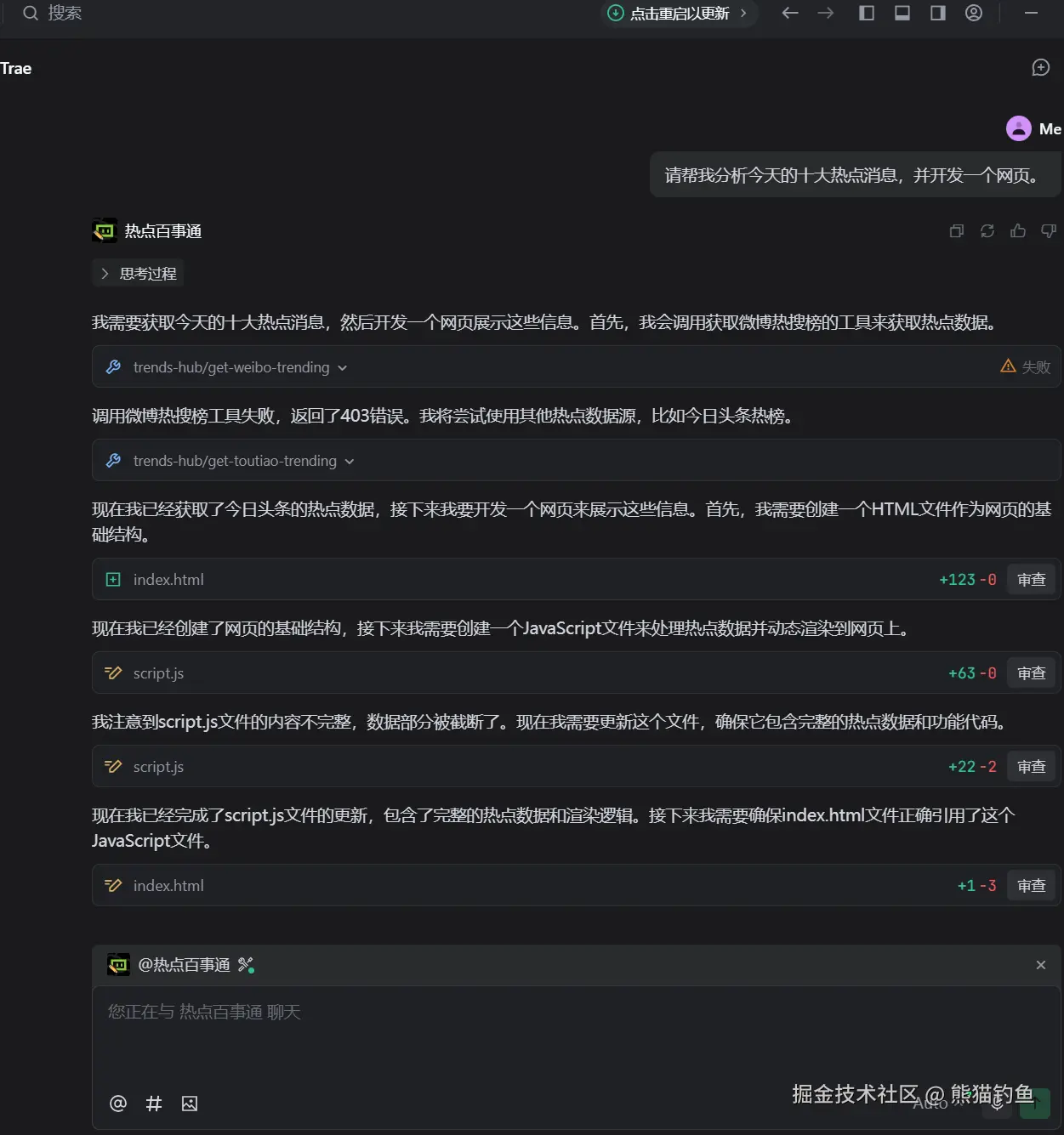Click the edit icon beside script.js +22
1064x1135 pixels.
pyautogui.click(x=113, y=767)
